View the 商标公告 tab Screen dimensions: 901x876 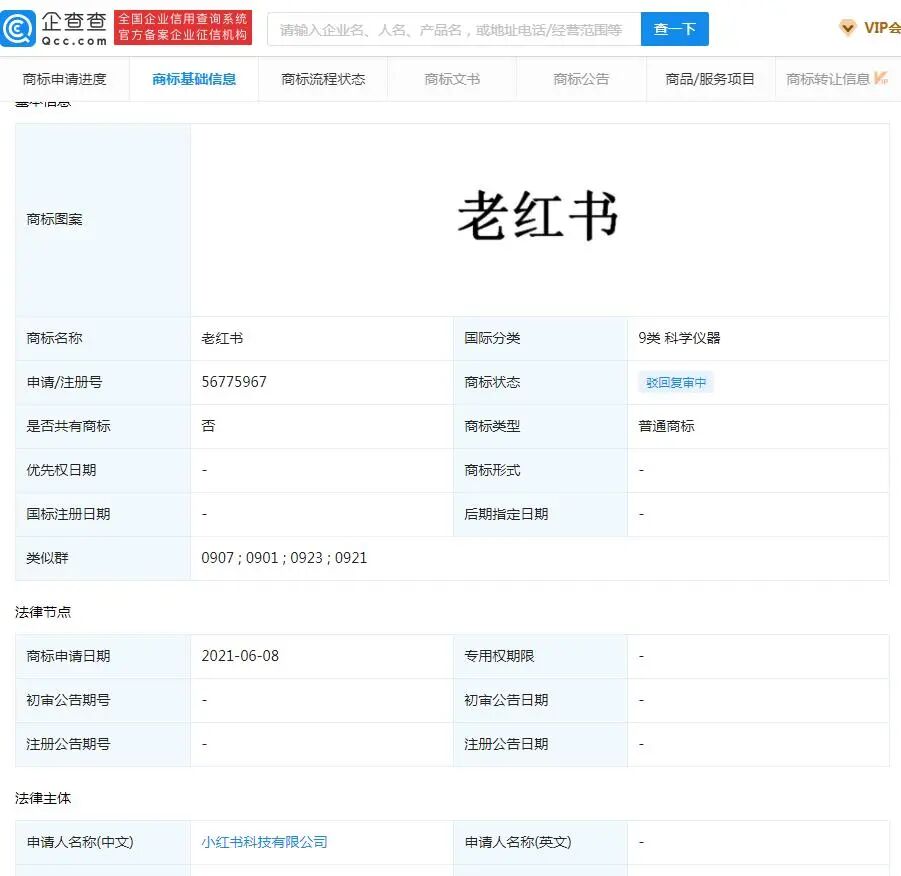click(x=580, y=77)
